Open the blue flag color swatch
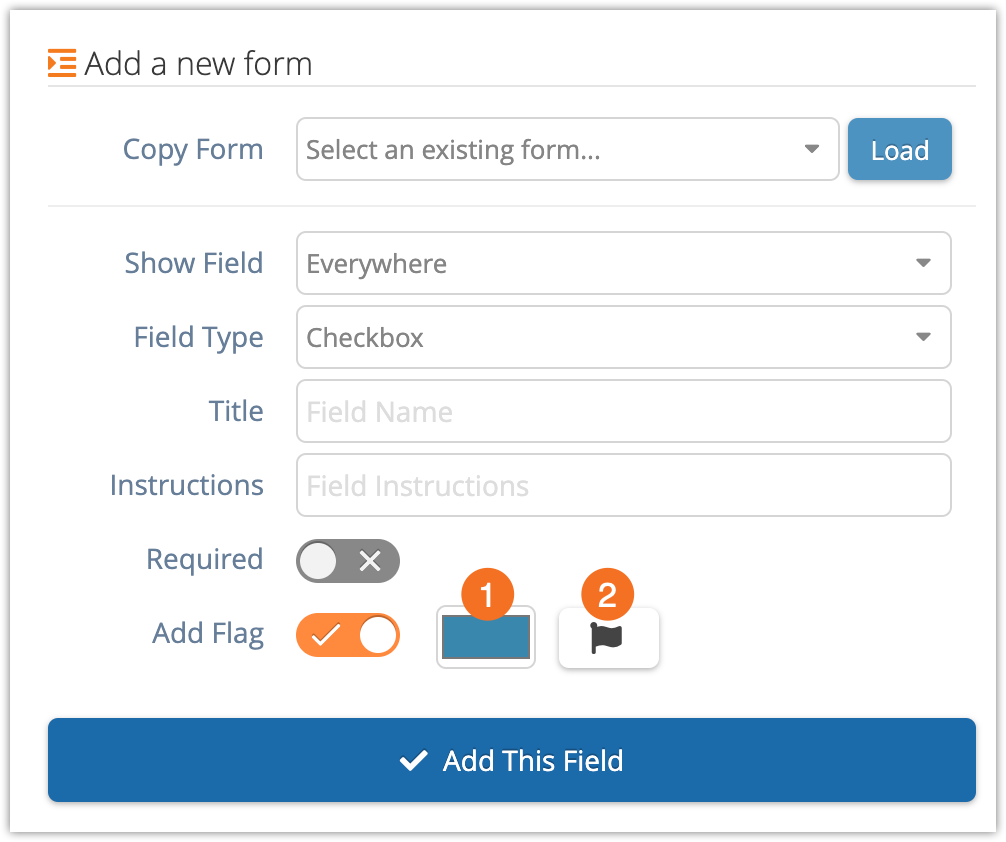 486,637
